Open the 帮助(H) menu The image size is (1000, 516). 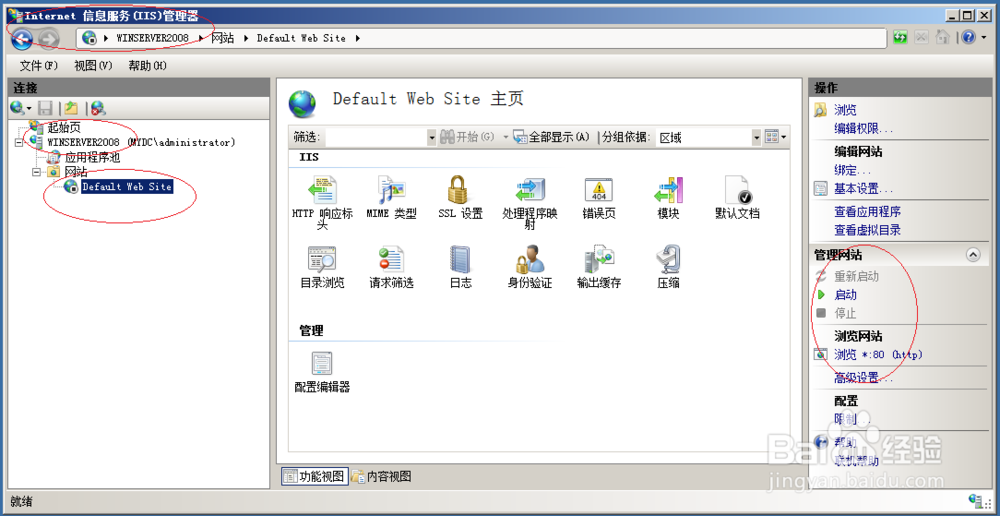point(148,66)
